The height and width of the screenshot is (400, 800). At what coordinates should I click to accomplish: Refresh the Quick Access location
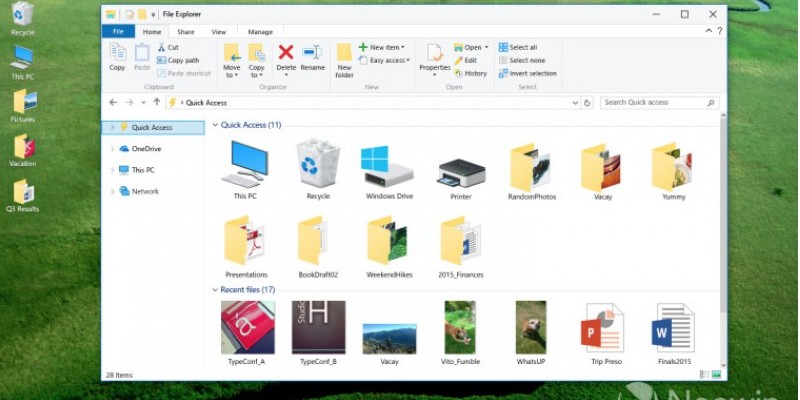tap(587, 103)
